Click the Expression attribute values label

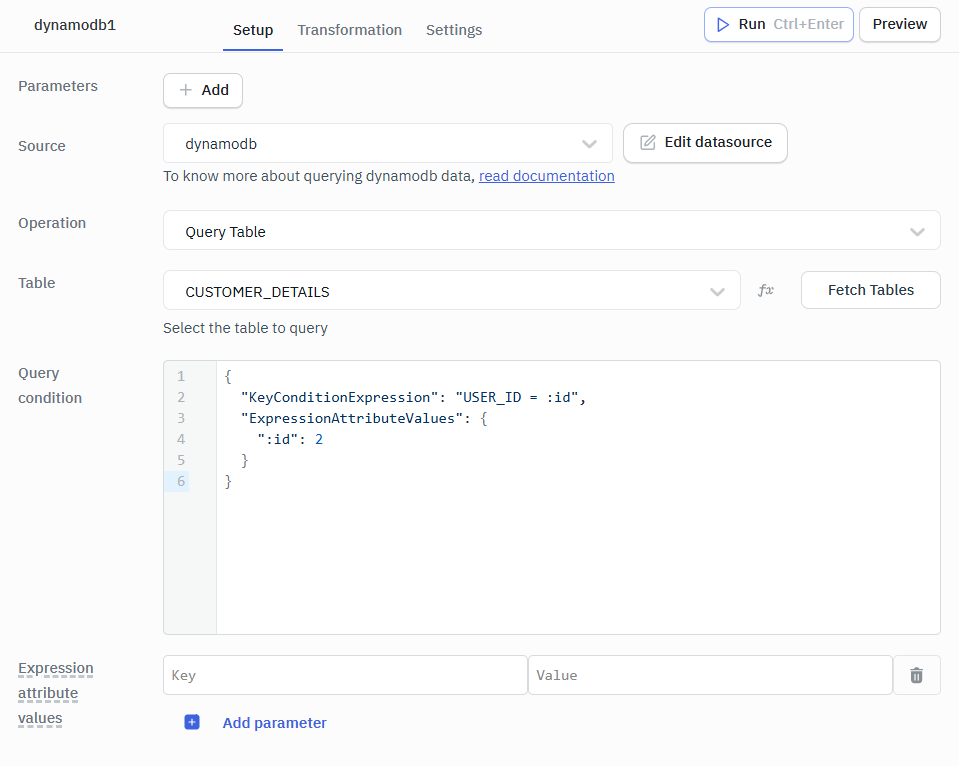(56, 693)
